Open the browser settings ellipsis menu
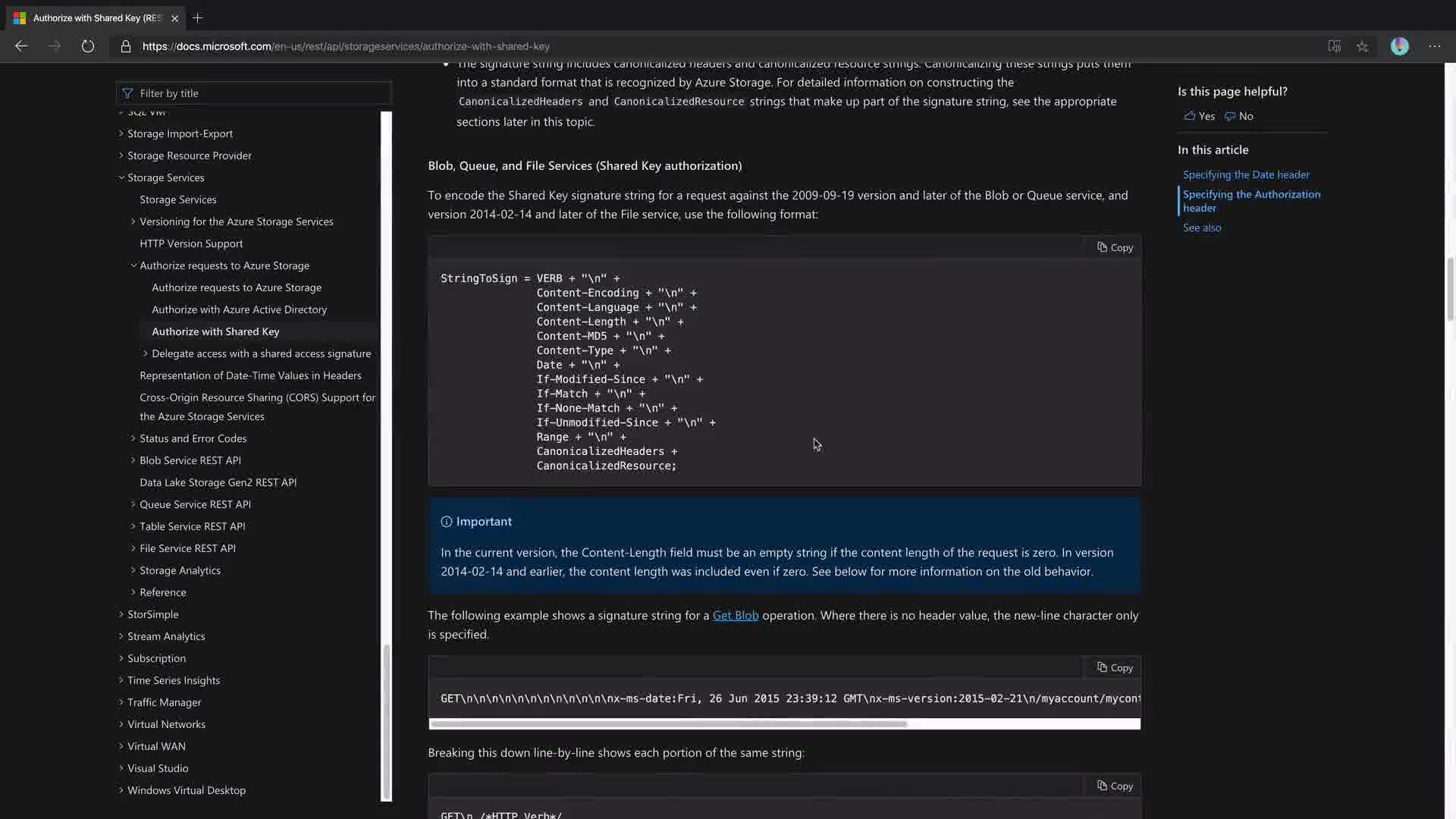This screenshot has height=819, width=1456. 1435,46
